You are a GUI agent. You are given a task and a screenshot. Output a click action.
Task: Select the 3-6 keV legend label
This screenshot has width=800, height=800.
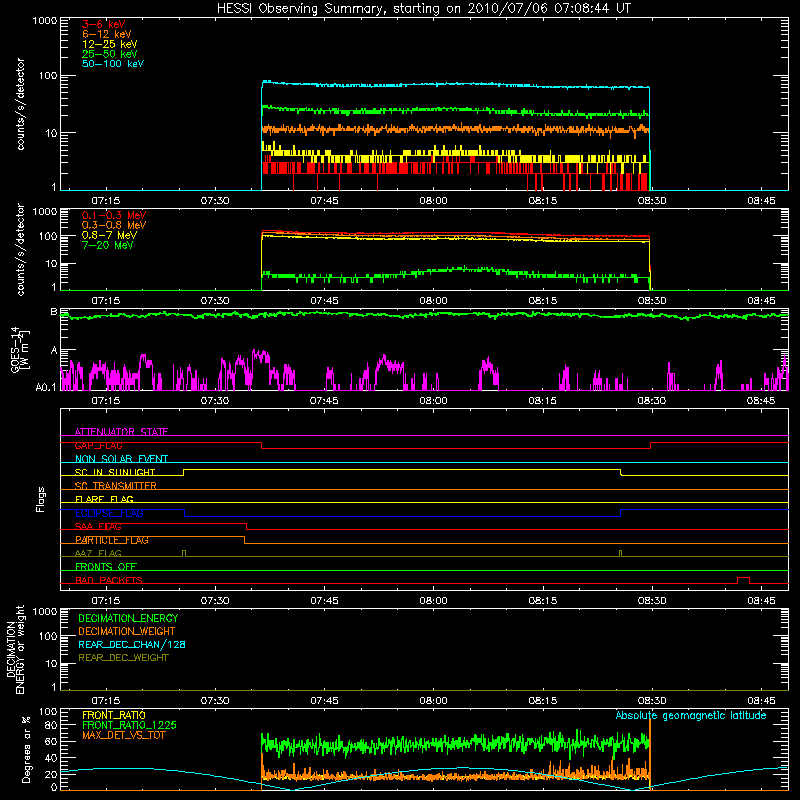[x=104, y=24]
